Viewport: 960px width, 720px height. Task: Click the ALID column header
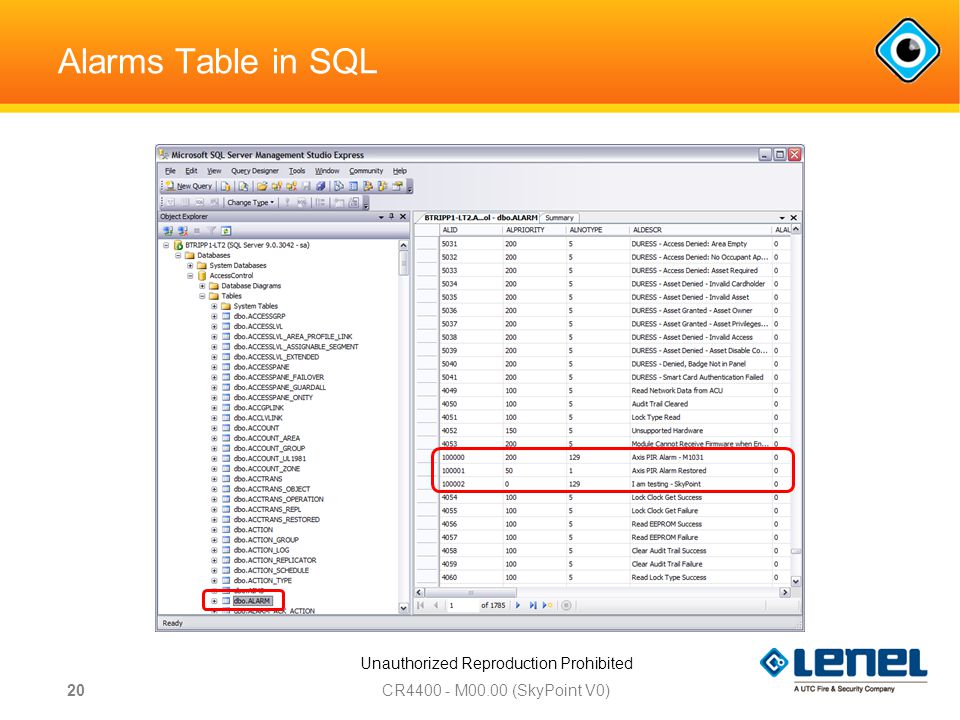[470, 230]
